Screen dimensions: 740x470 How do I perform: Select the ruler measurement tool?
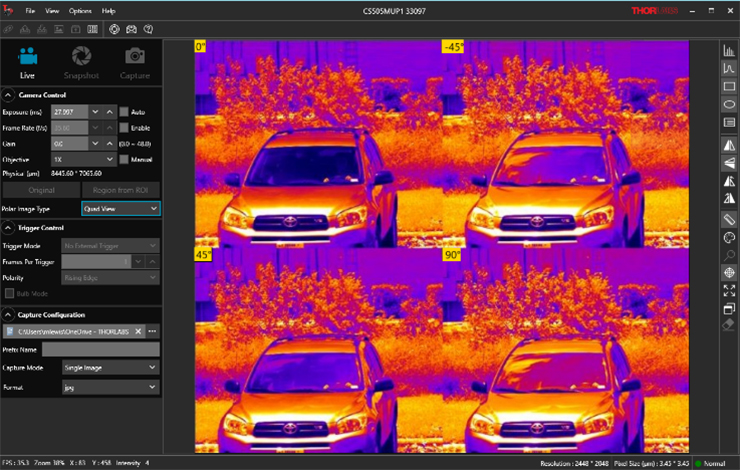[x=729, y=219]
